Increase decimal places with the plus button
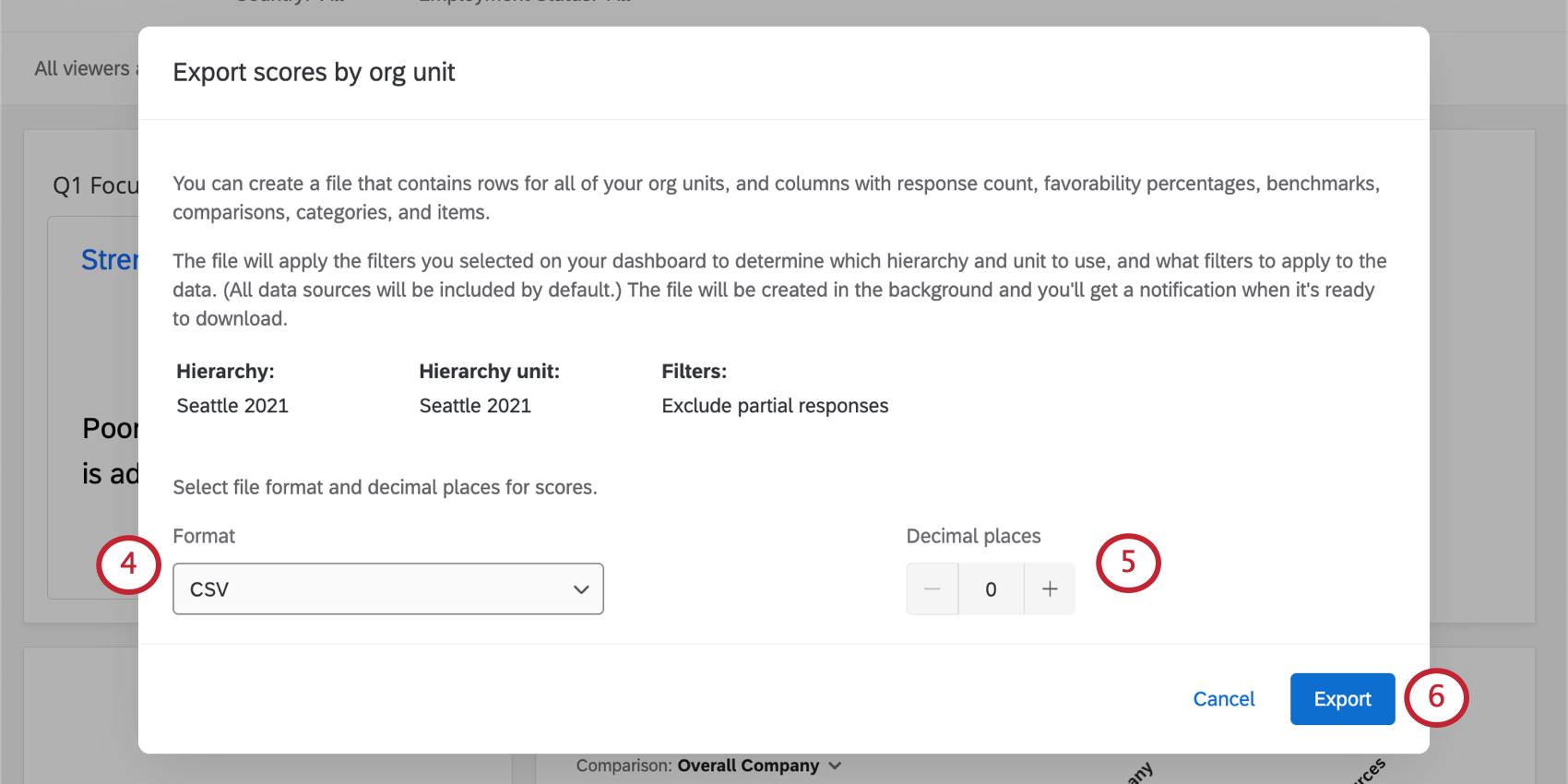Viewport: 1568px width, 784px height. 1050,589
